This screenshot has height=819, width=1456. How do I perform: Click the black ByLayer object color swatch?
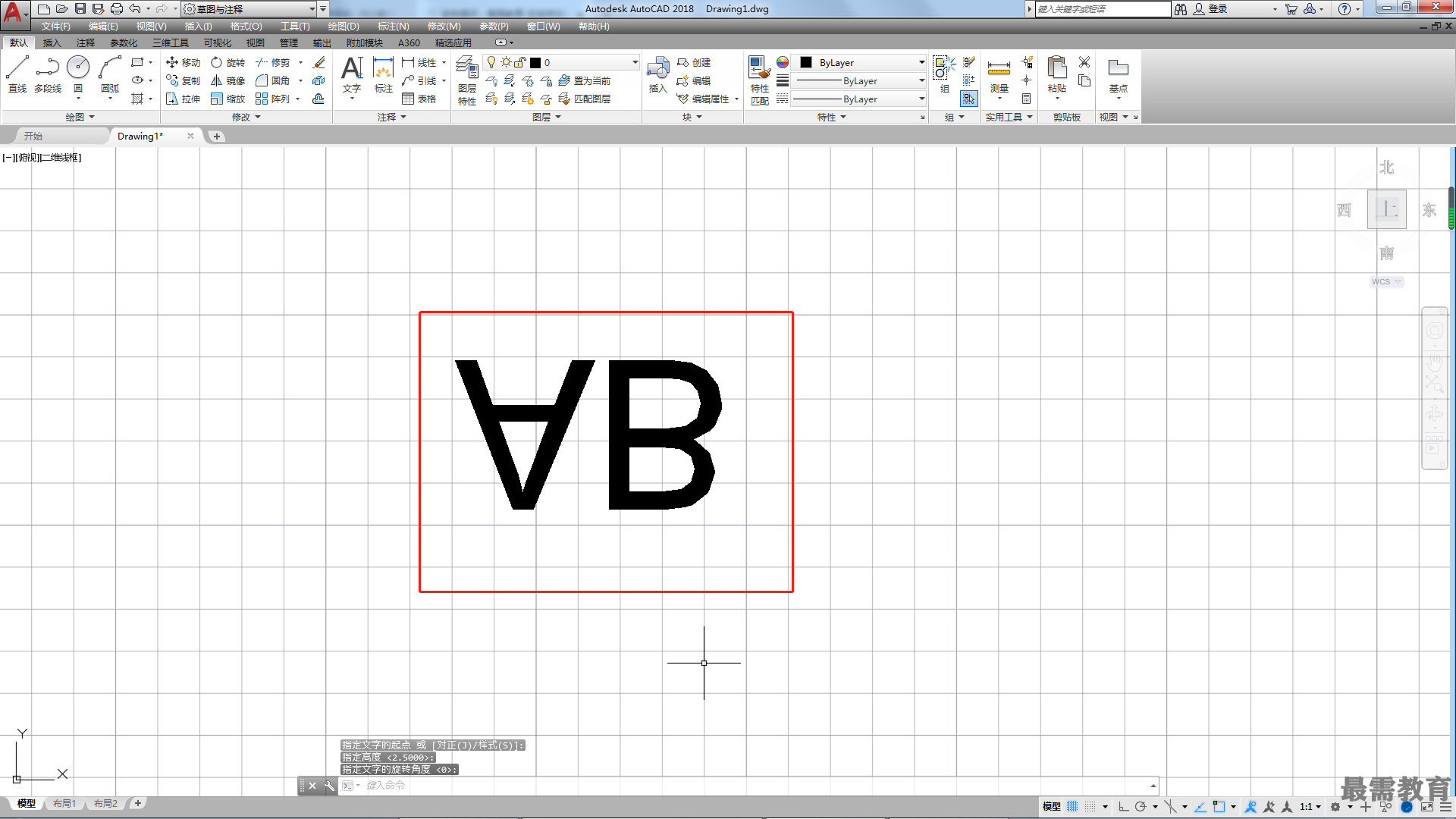(x=806, y=62)
